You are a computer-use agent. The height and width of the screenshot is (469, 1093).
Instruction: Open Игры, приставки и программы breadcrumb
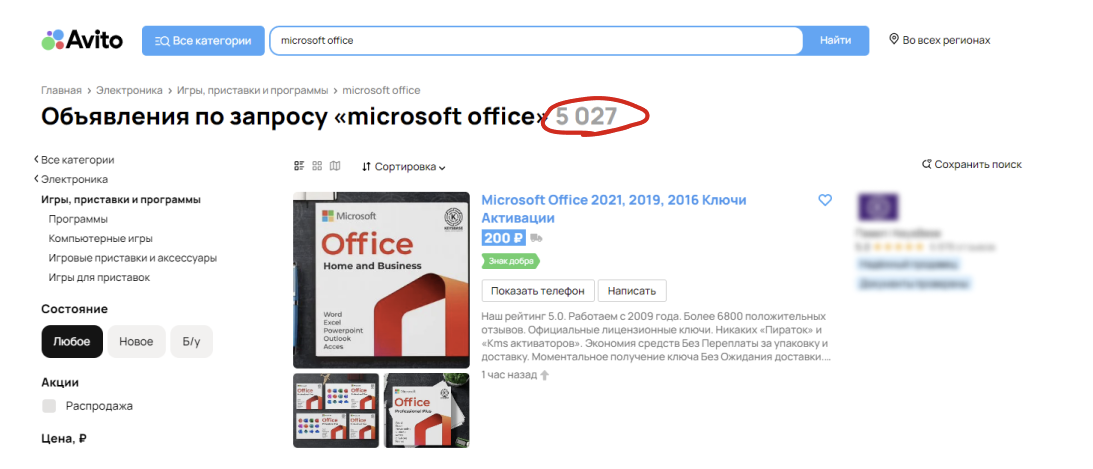click(252, 91)
